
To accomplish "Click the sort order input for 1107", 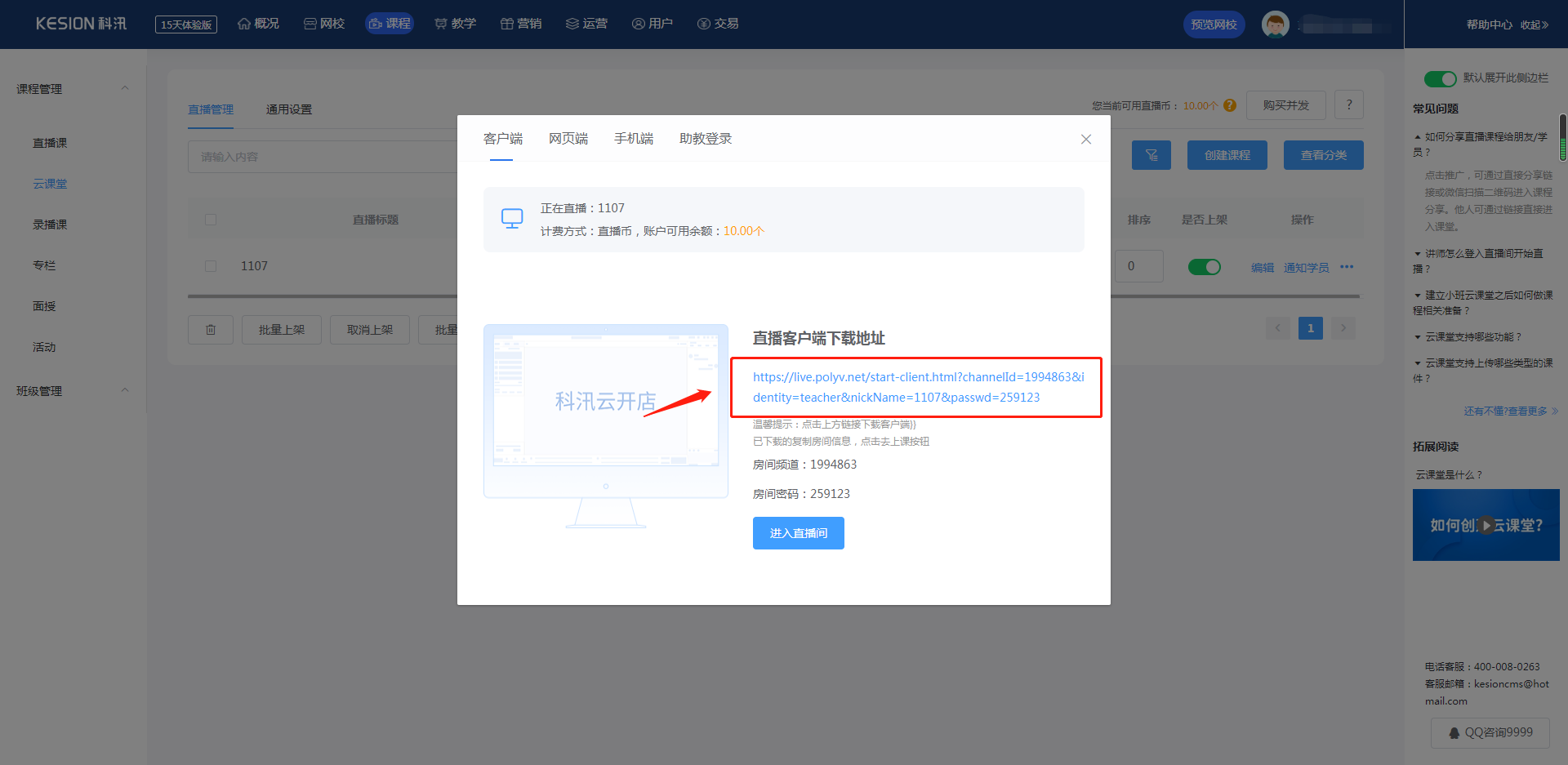I will click(x=1138, y=266).
